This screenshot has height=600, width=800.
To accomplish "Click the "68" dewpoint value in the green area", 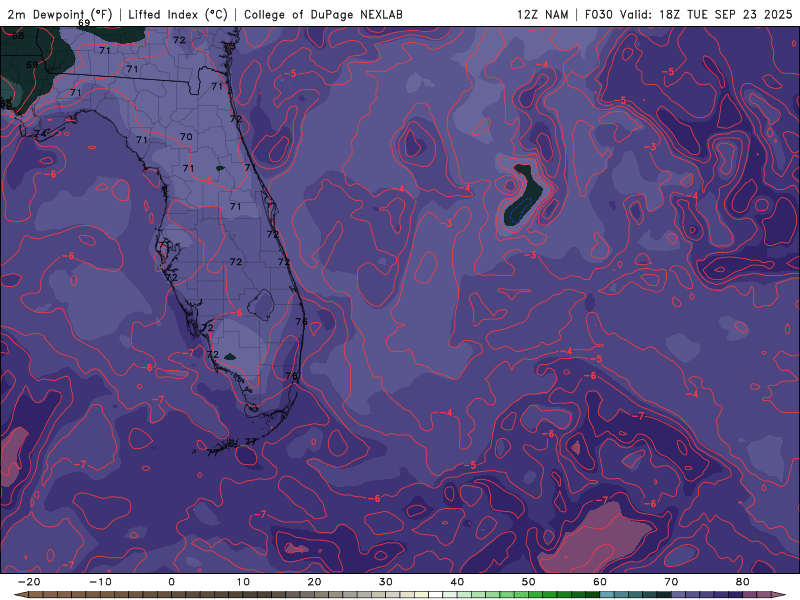I will (18, 36).
